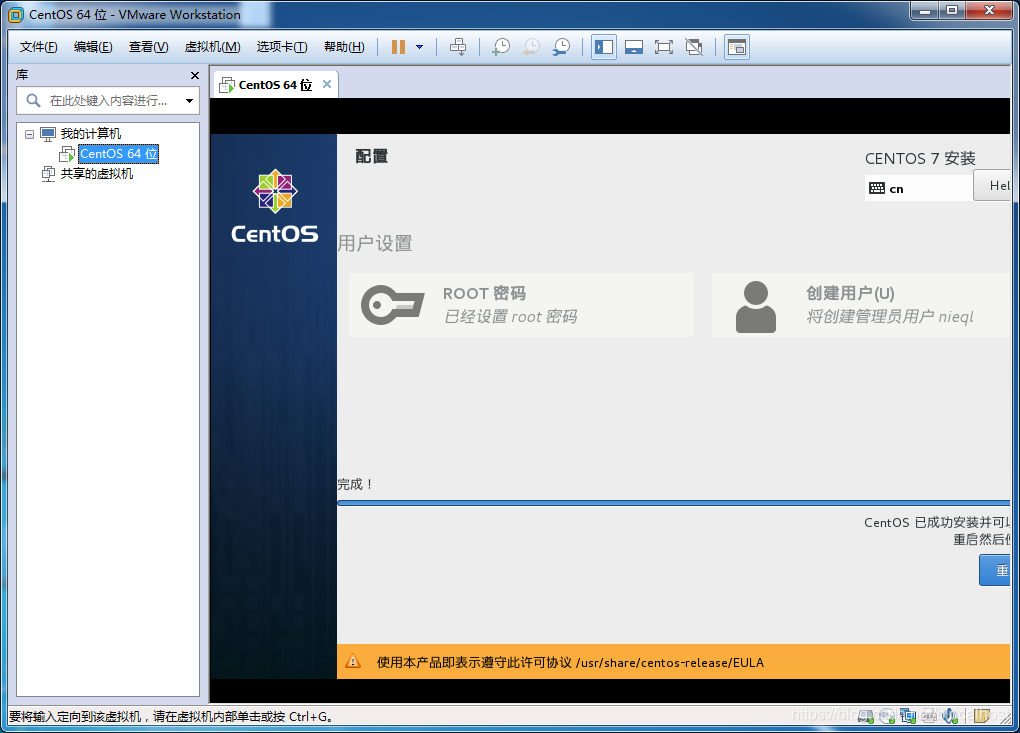Open the 文件(F) menu
The height and width of the screenshot is (733, 1020).
[38, 47]
